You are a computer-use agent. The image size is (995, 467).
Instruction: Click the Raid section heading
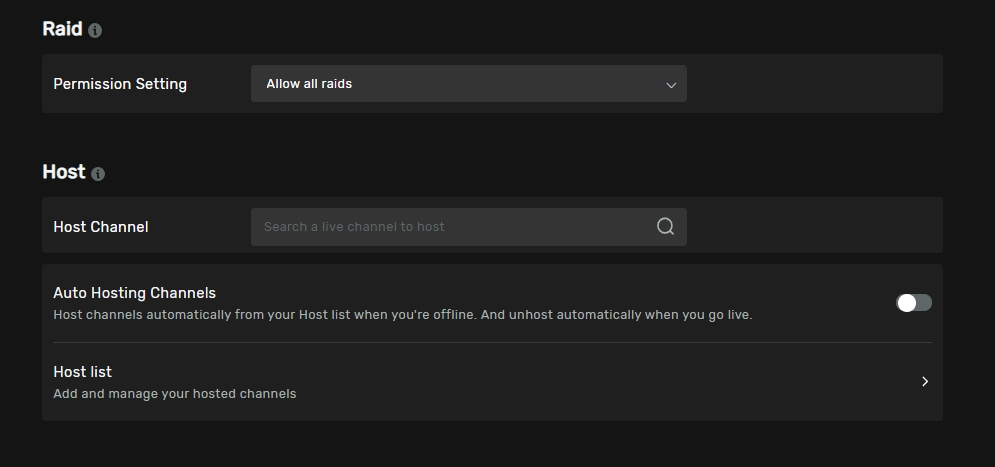point(62,29)
